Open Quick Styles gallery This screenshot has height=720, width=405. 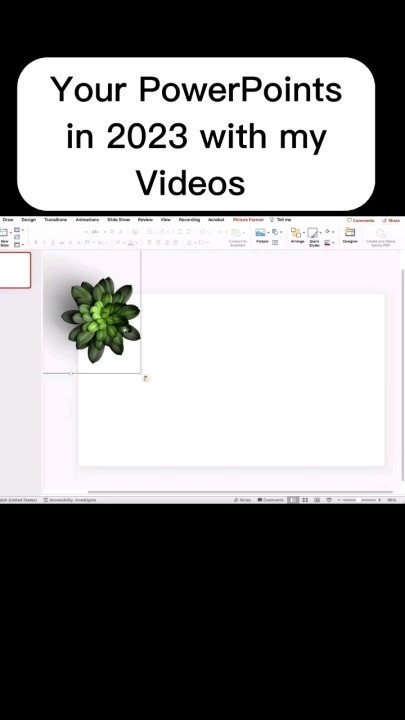[314, 237]
